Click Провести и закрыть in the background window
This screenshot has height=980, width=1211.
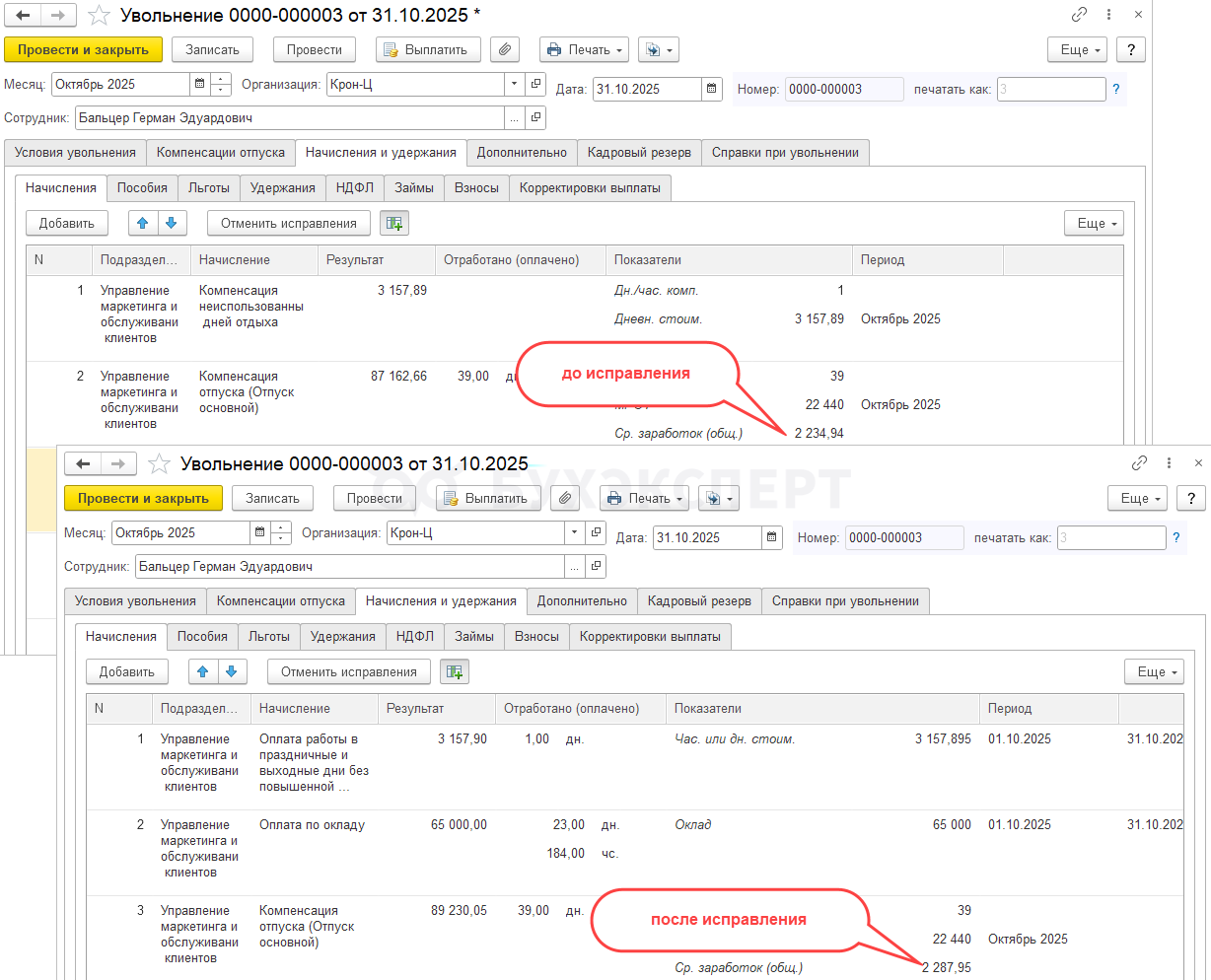(x=83, y=49)
